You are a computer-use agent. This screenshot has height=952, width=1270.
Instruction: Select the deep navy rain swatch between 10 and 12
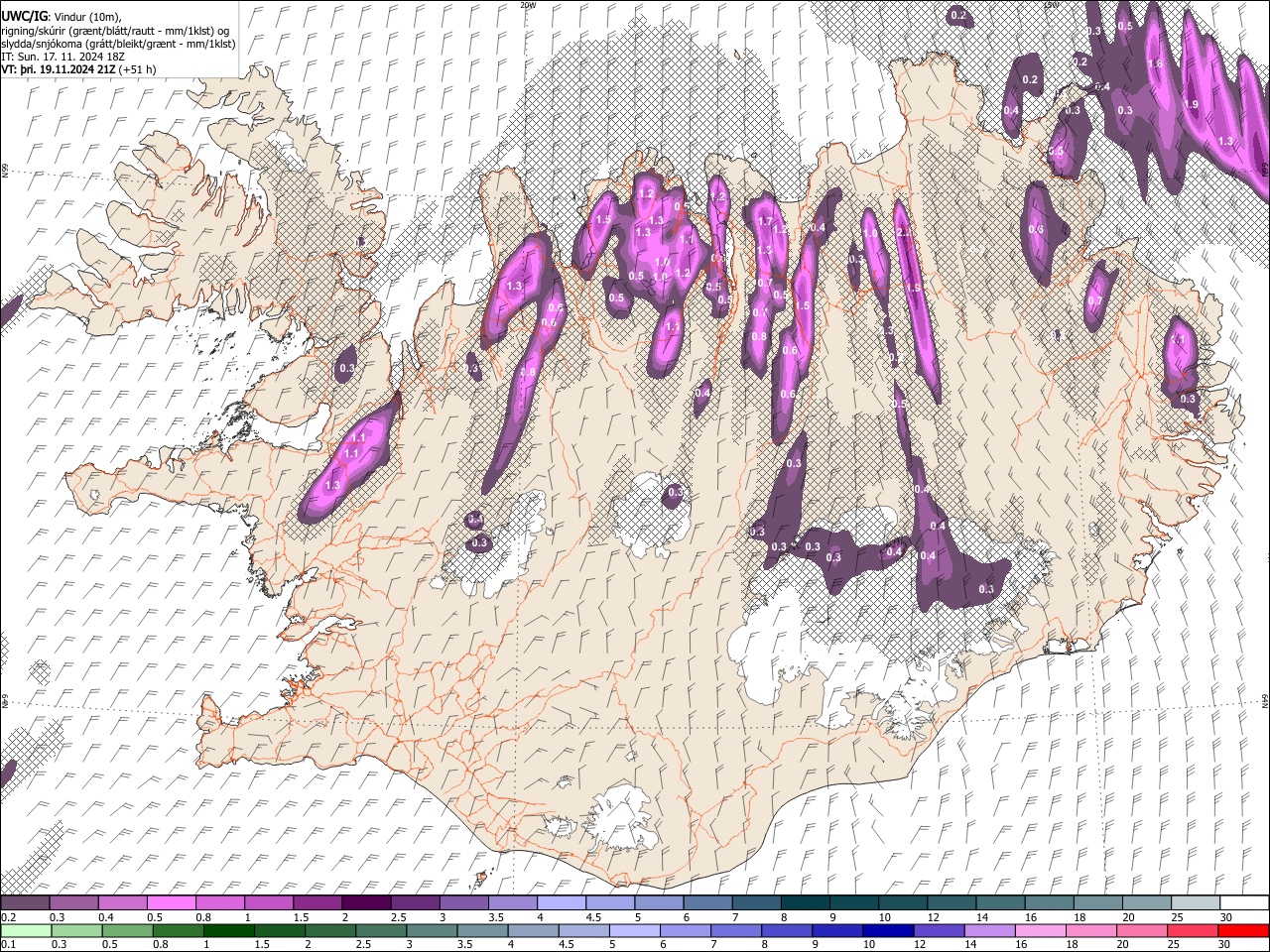tap(888, 930)
